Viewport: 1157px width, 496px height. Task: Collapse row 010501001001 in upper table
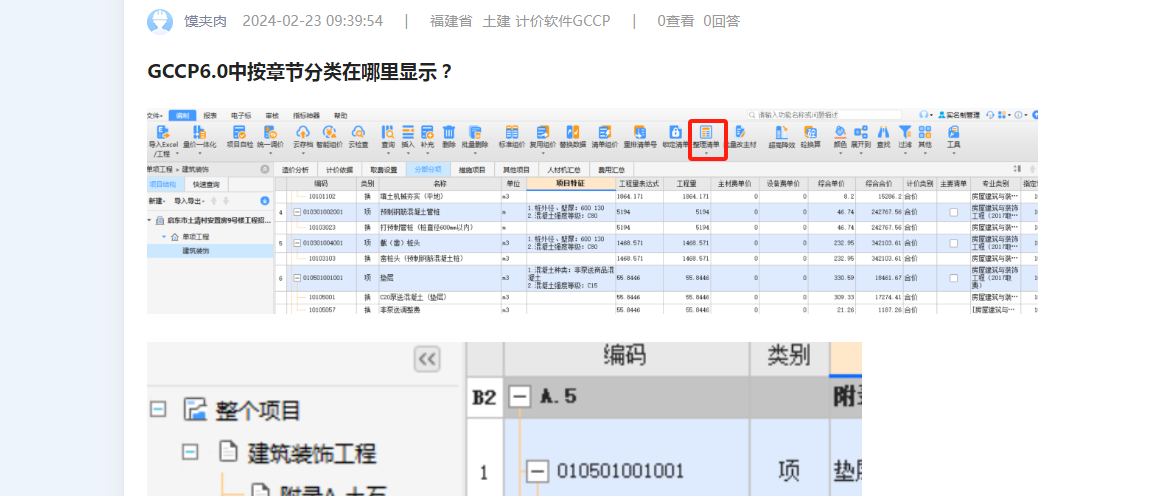pos(297,278)
